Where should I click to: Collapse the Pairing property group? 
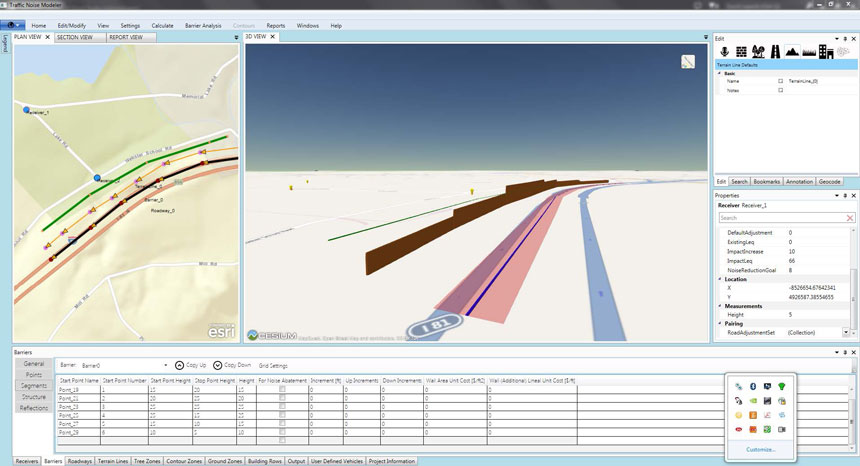(720, 323)
